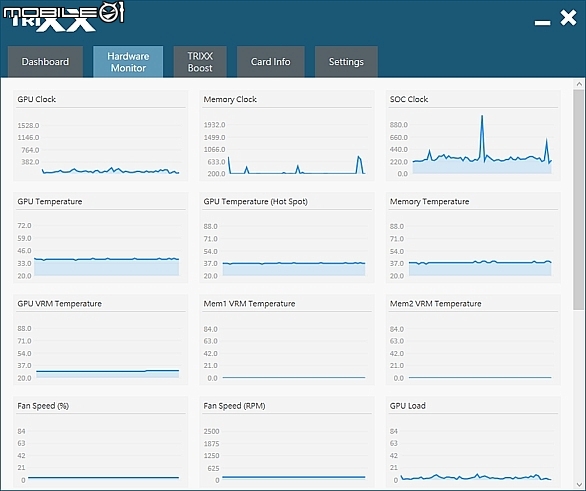This screenshot has height=491, width=586.
Task: Click the GPU VRM Temperature panel
Action: [101, 340]
